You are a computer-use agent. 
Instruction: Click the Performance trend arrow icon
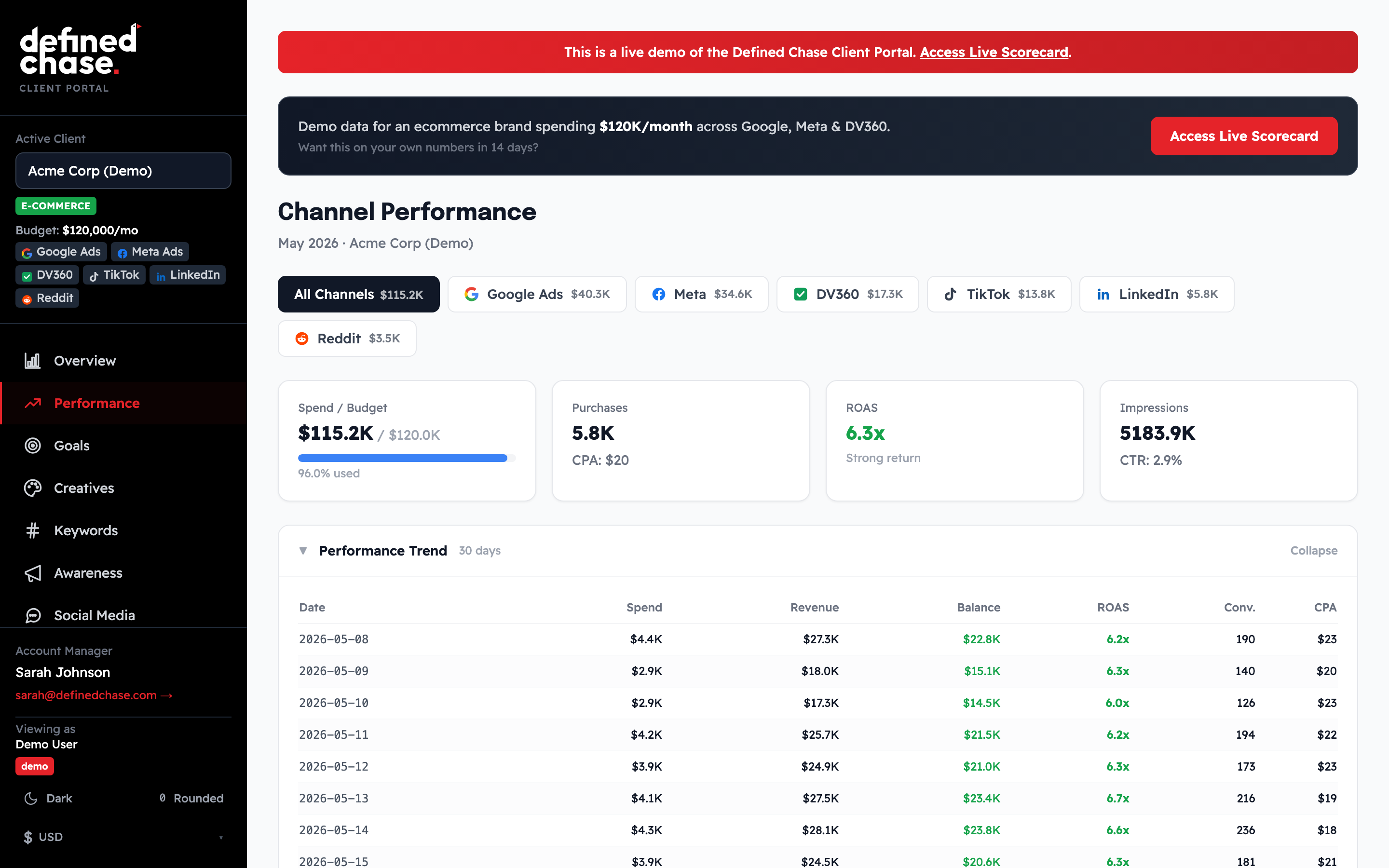coord(33,403)
